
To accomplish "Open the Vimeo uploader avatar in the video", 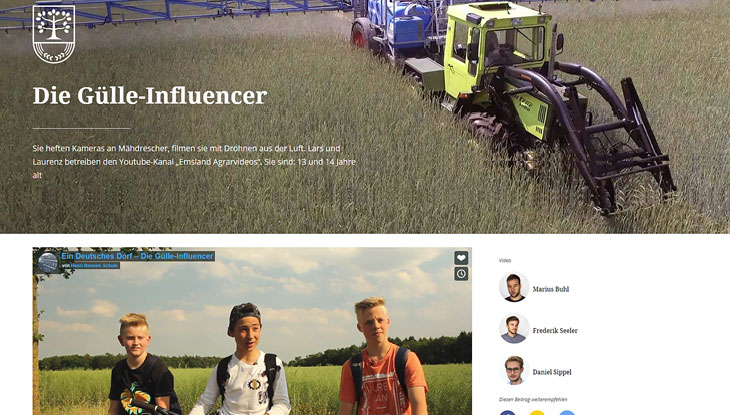I will [48, 262].
